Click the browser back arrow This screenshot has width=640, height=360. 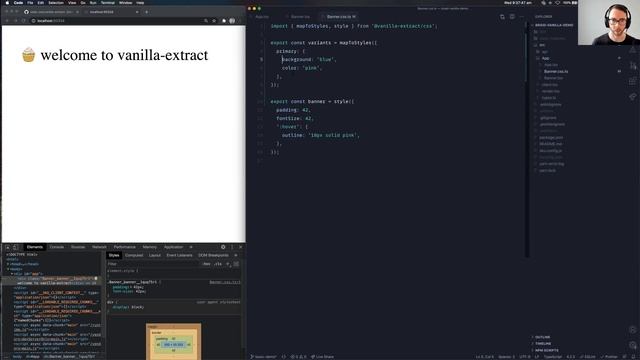(7, 20)
